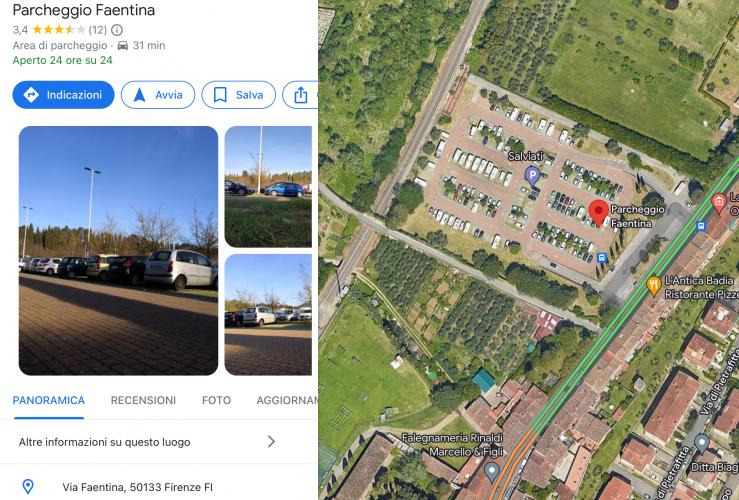Open the large parking lot photo
The width and height of the screenshot is (739, 500).
[118, 251]
